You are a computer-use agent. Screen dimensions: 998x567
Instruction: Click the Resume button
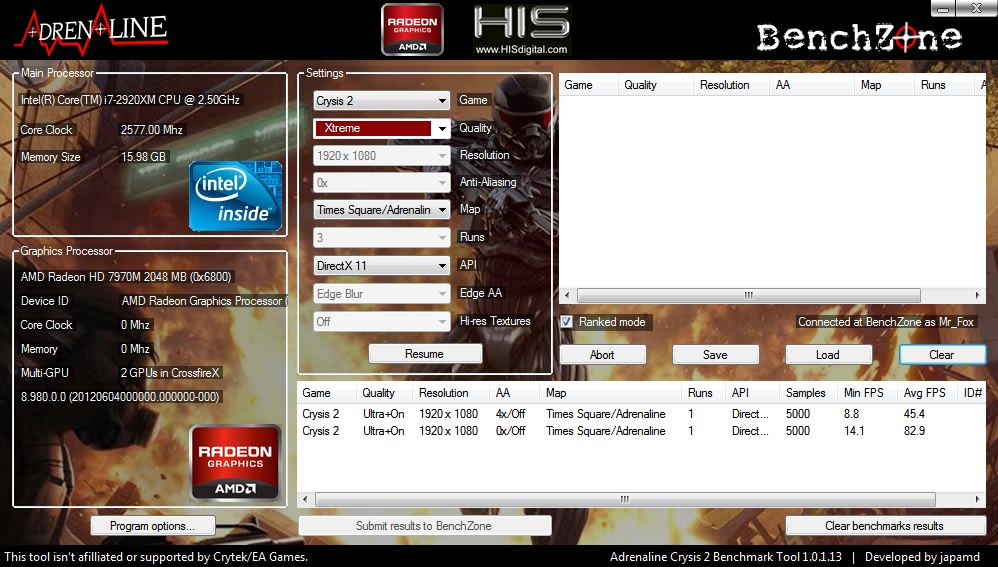click(x=425, y=354)
